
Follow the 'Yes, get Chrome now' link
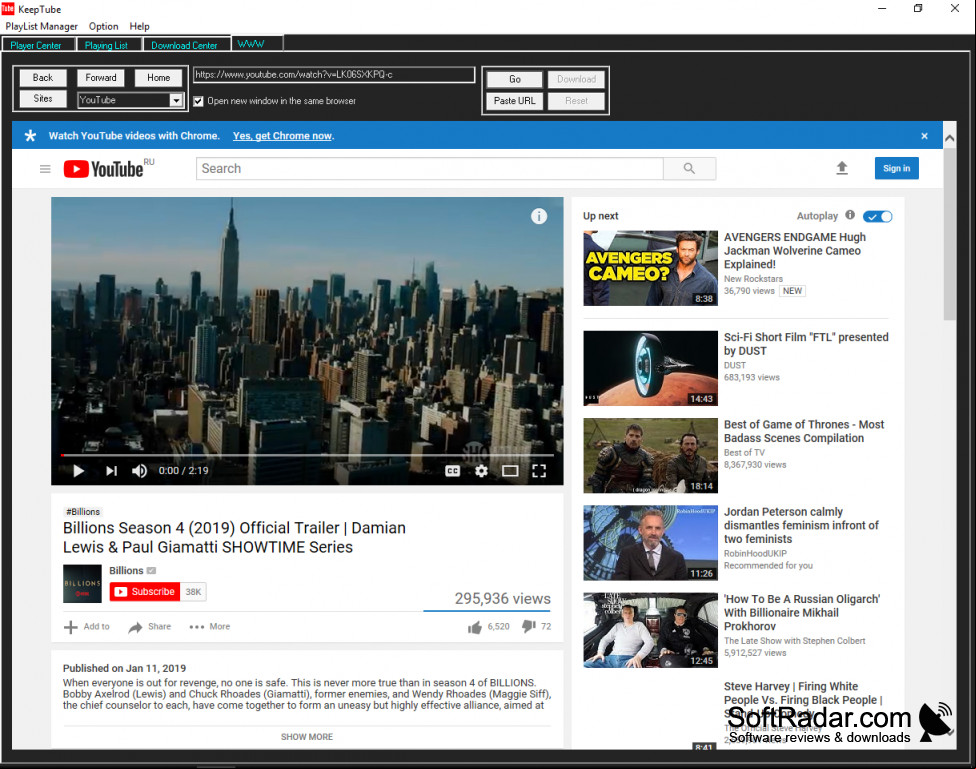(283, 136)
